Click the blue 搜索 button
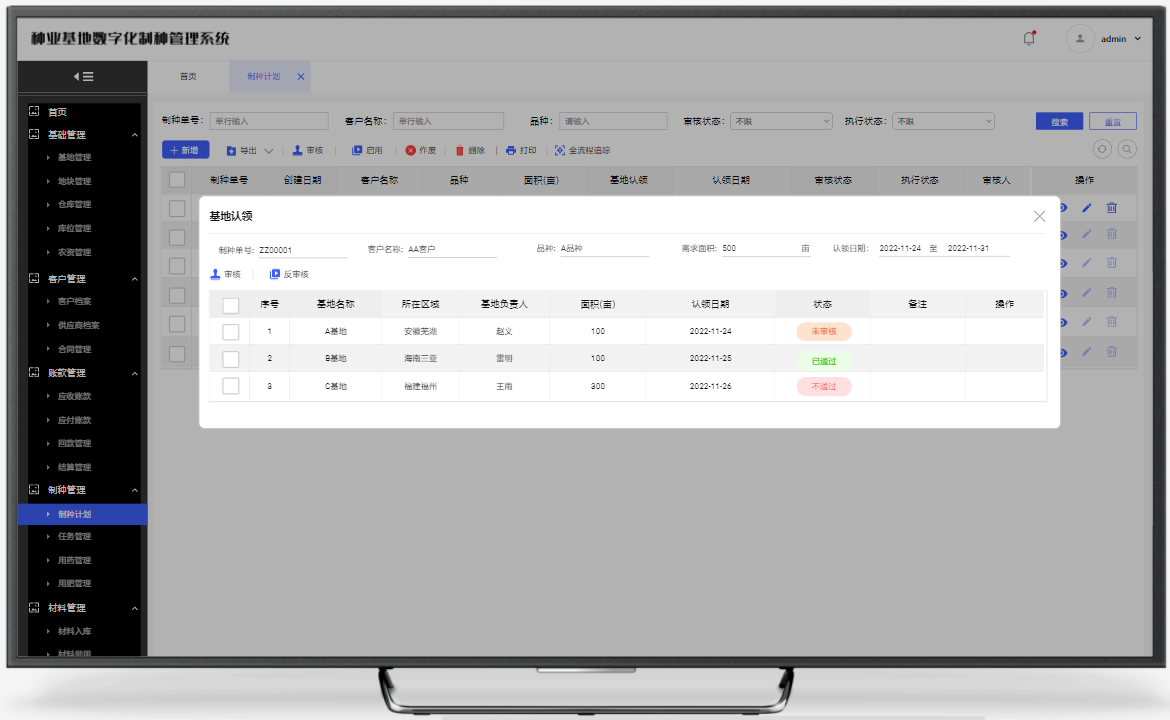The height and width of the screenshot is (720, 1170). point(1059,122)
